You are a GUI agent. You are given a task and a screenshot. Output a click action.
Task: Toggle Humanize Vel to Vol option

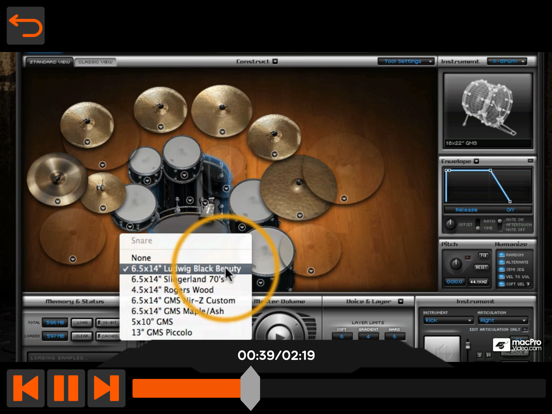[501, 277]
